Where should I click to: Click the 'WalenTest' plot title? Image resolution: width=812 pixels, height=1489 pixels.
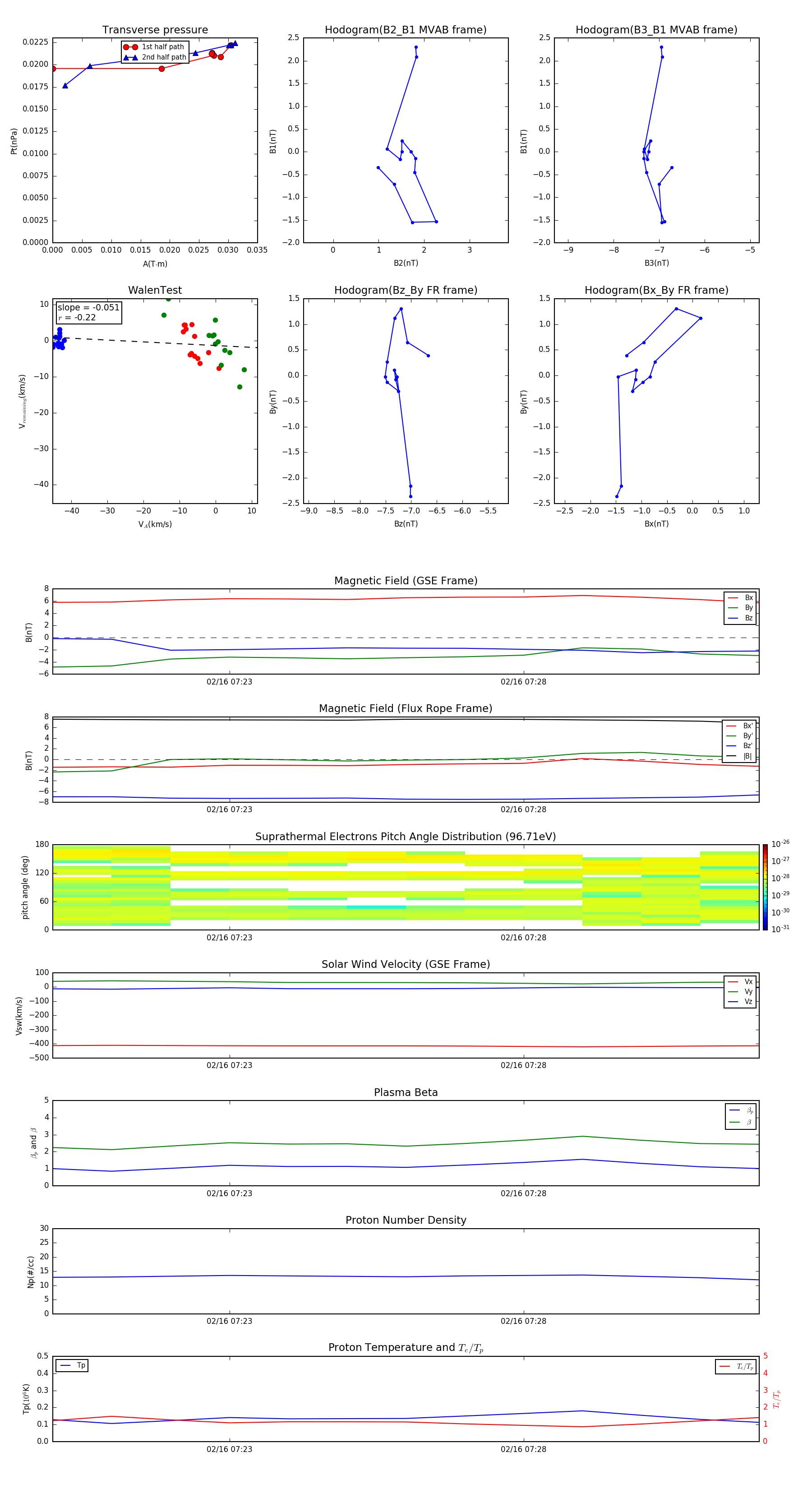tap(155, 290)
